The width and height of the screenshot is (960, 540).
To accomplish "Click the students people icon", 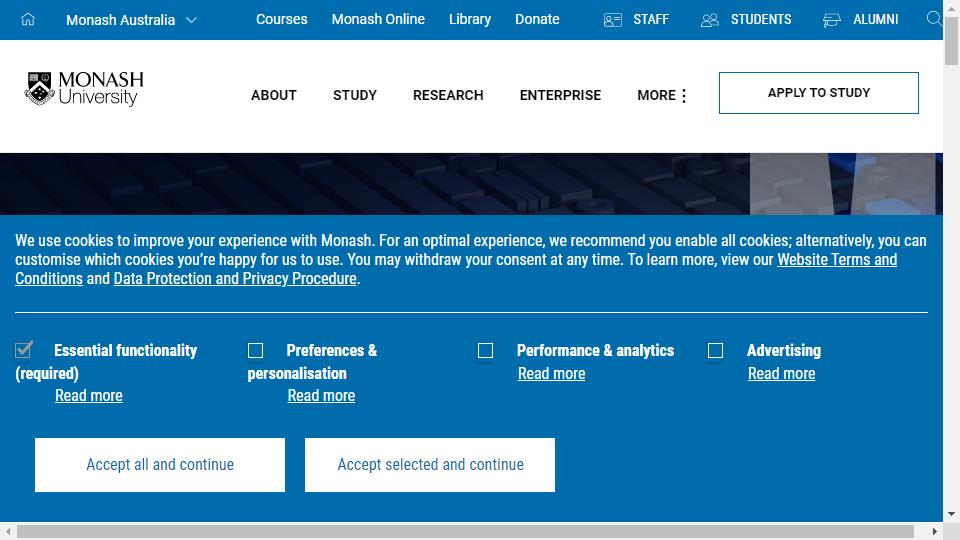I will coord(710,20).
